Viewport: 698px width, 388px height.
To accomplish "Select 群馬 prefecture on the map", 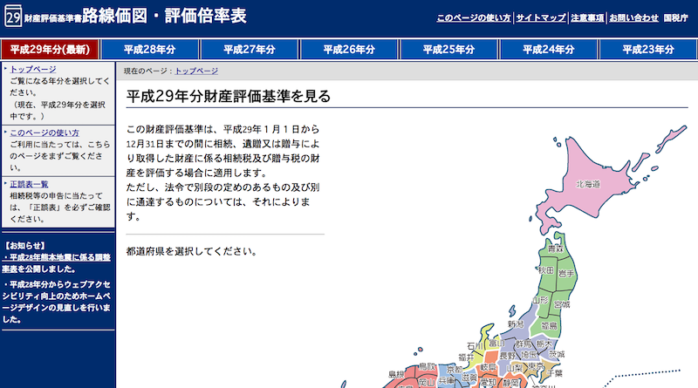I will pos(524,344).
